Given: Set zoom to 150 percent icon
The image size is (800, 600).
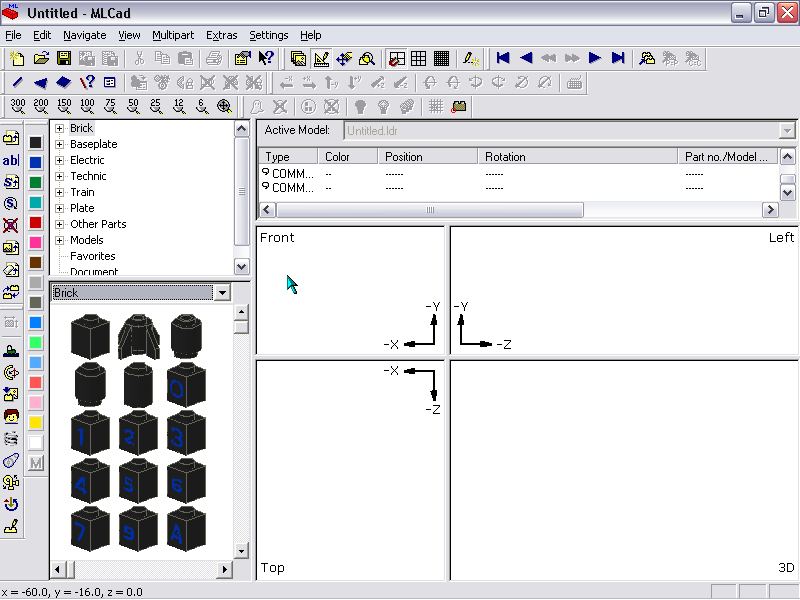Looking at the screenshot, I should pyautogui.click(x=64, y=106).
